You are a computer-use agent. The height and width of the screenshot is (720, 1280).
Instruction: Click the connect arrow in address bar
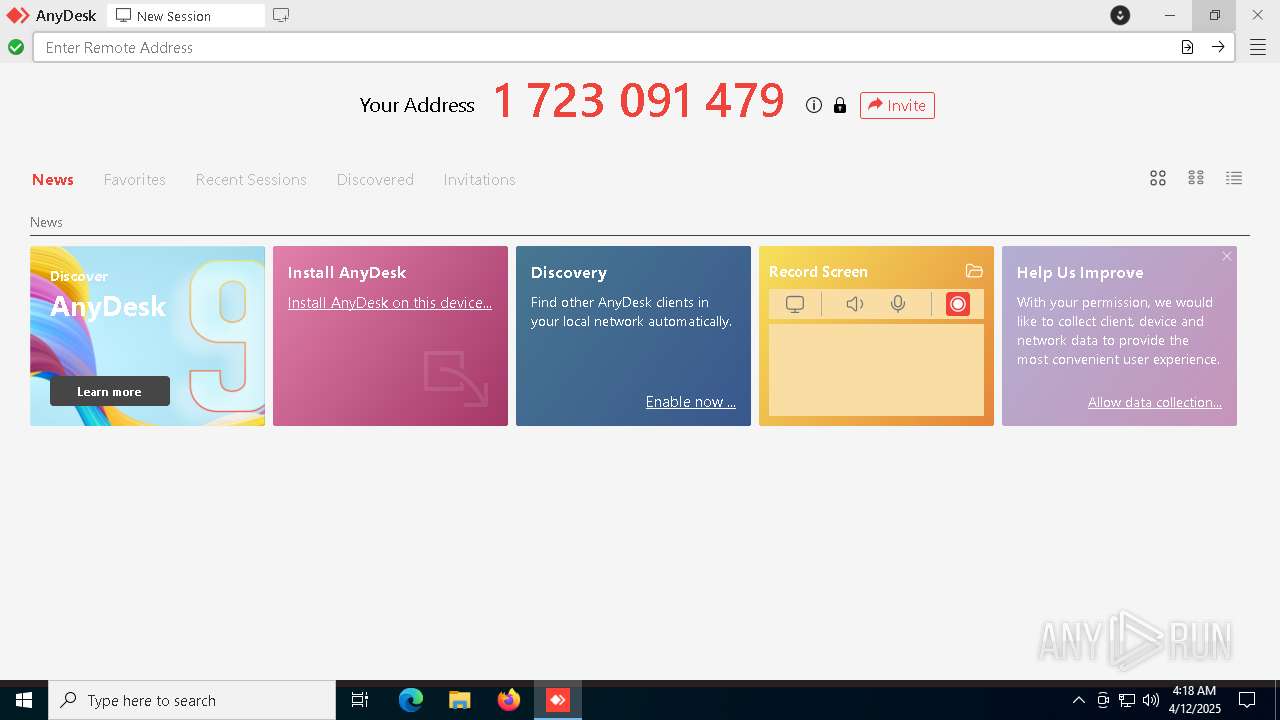click(x=1218, y=47)
